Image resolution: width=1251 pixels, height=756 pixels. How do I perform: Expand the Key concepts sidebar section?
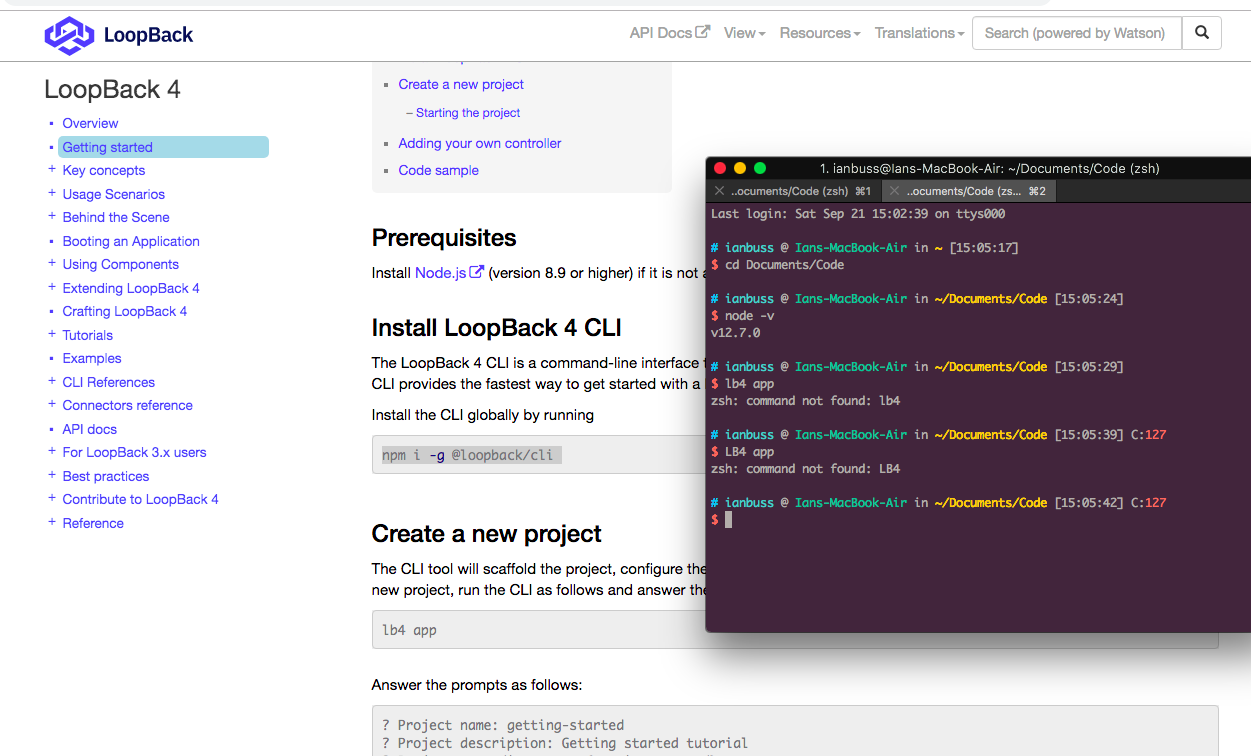coord(52,170)
